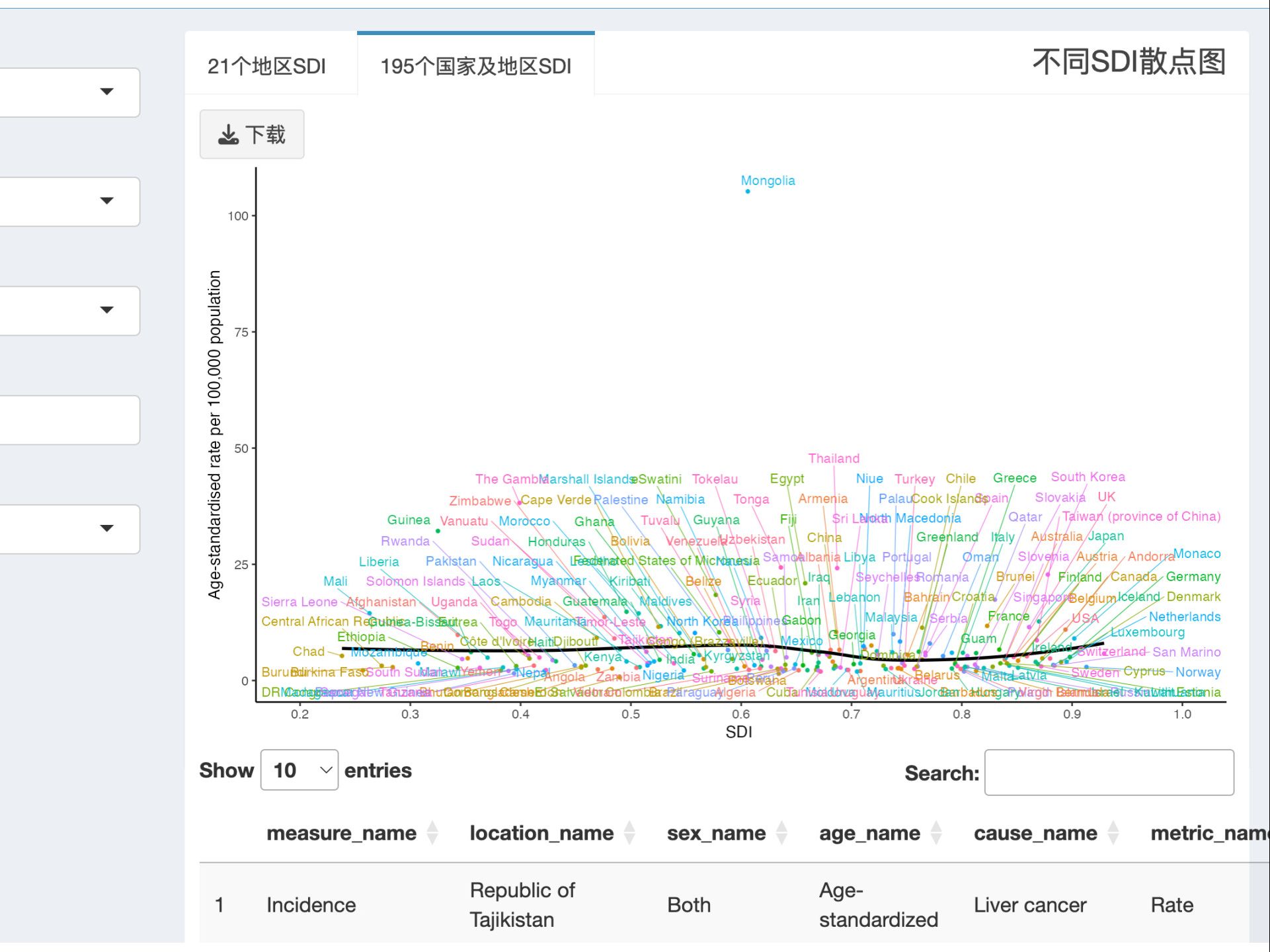Click the Egypt label in plot
This screenshot has width=1270, height=952.
click(x=787, y=479)
